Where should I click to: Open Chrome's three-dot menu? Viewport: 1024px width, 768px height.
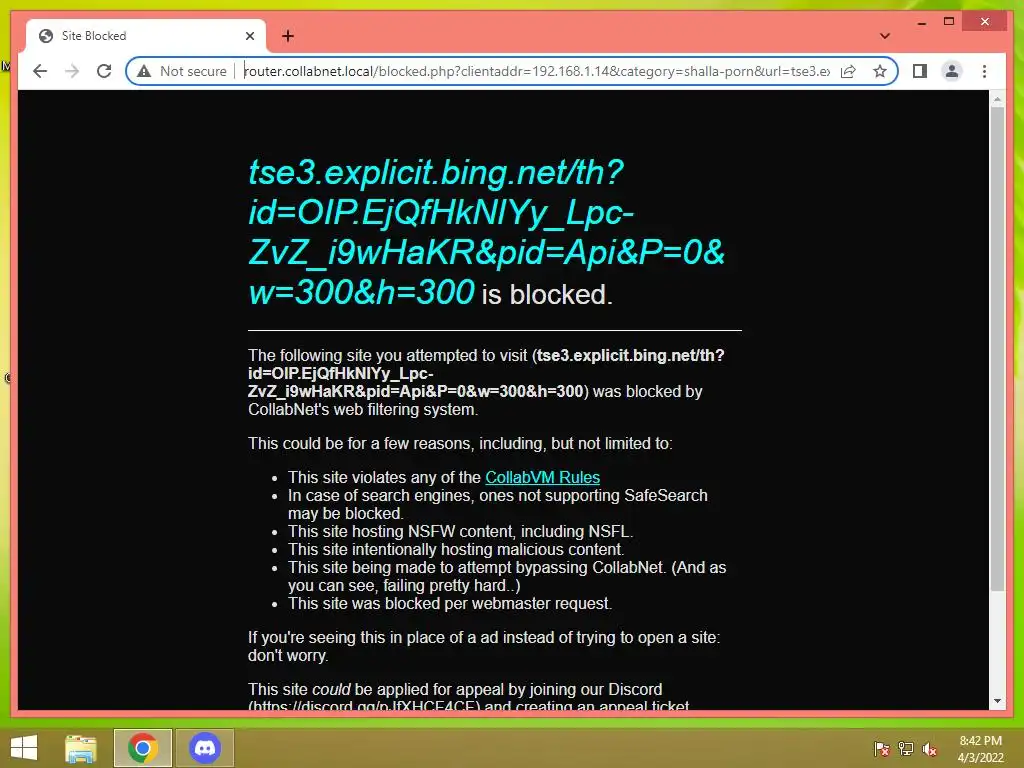tap(984, 71)
